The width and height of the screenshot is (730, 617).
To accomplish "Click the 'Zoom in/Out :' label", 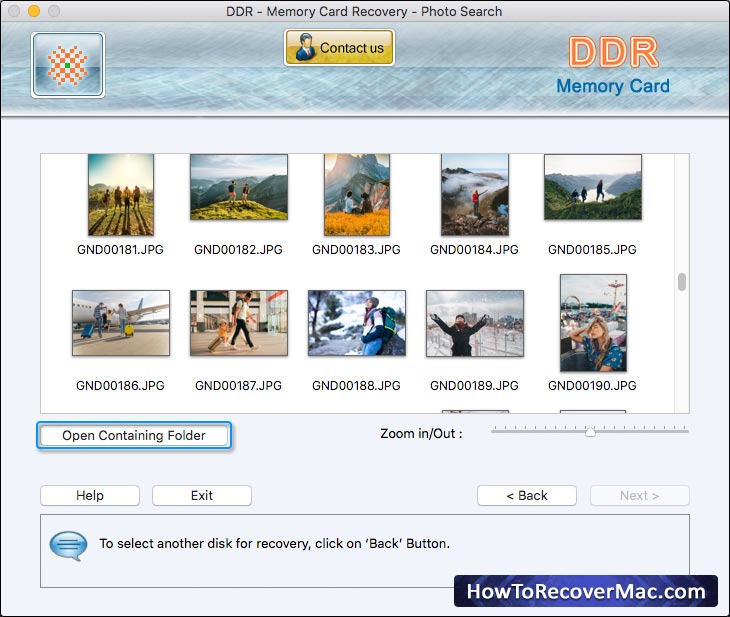I will (421, 434).
